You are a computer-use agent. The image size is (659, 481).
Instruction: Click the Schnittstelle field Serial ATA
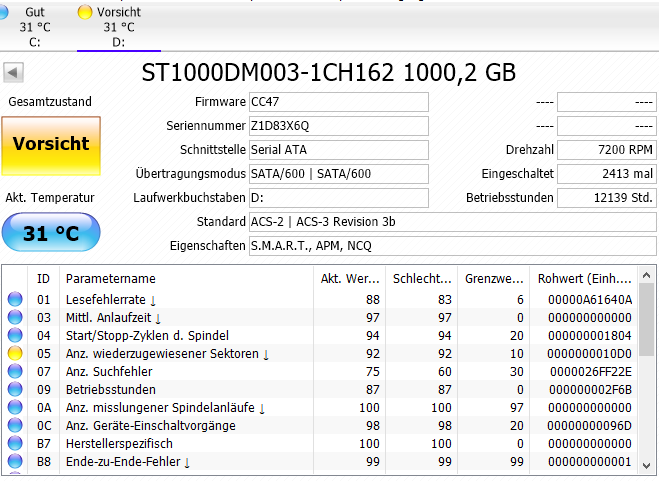point(339,150)
